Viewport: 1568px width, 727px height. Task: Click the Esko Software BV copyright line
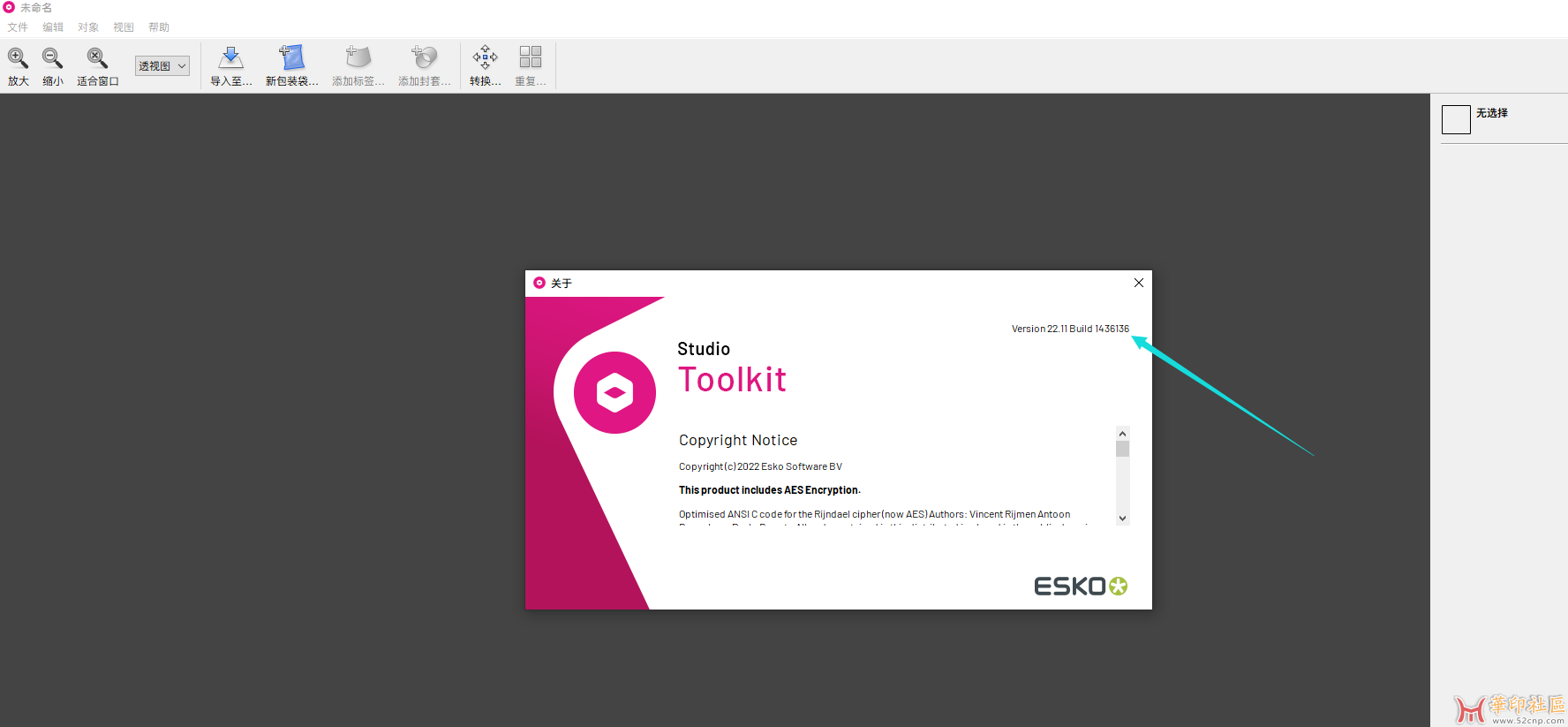point(760,466)
